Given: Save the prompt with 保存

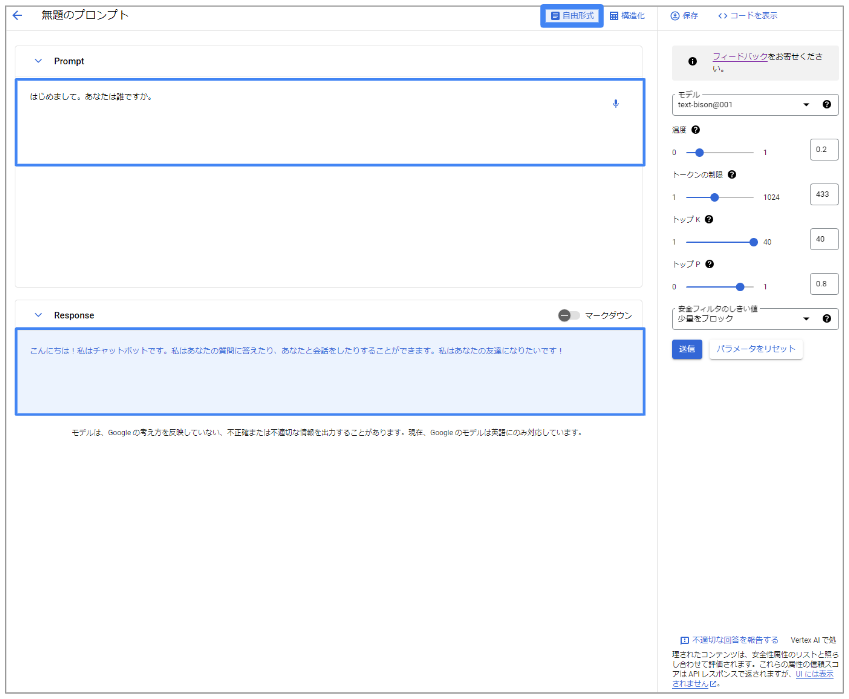Looking at the screenshot, I should 684,16.
